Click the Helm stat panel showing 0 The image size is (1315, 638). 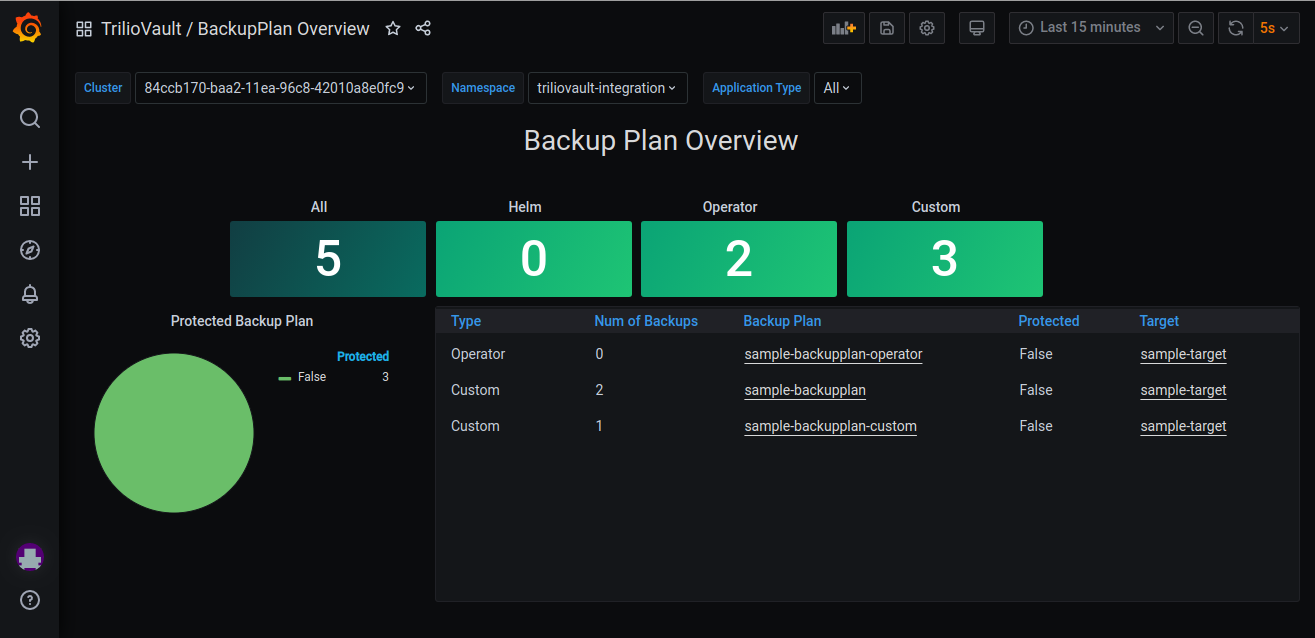[534, 259]
